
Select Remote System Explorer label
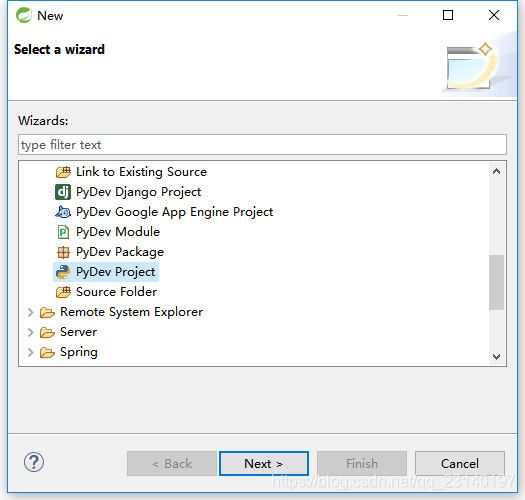click(x=132, y=312)
